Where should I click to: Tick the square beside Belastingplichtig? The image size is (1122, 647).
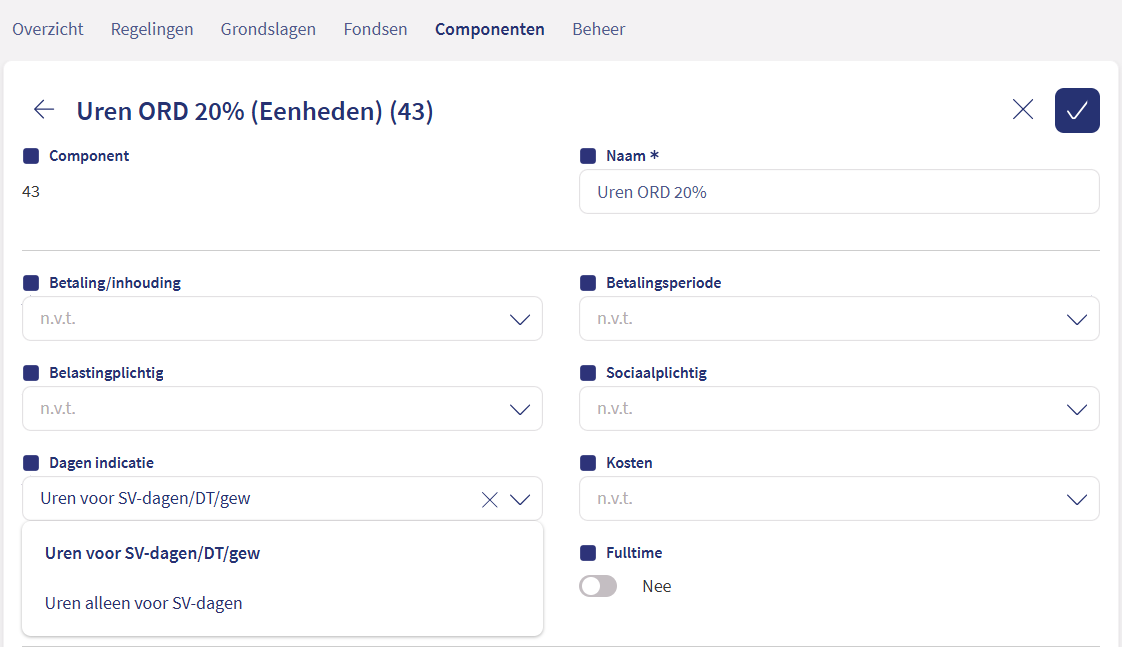click(31, 373)
